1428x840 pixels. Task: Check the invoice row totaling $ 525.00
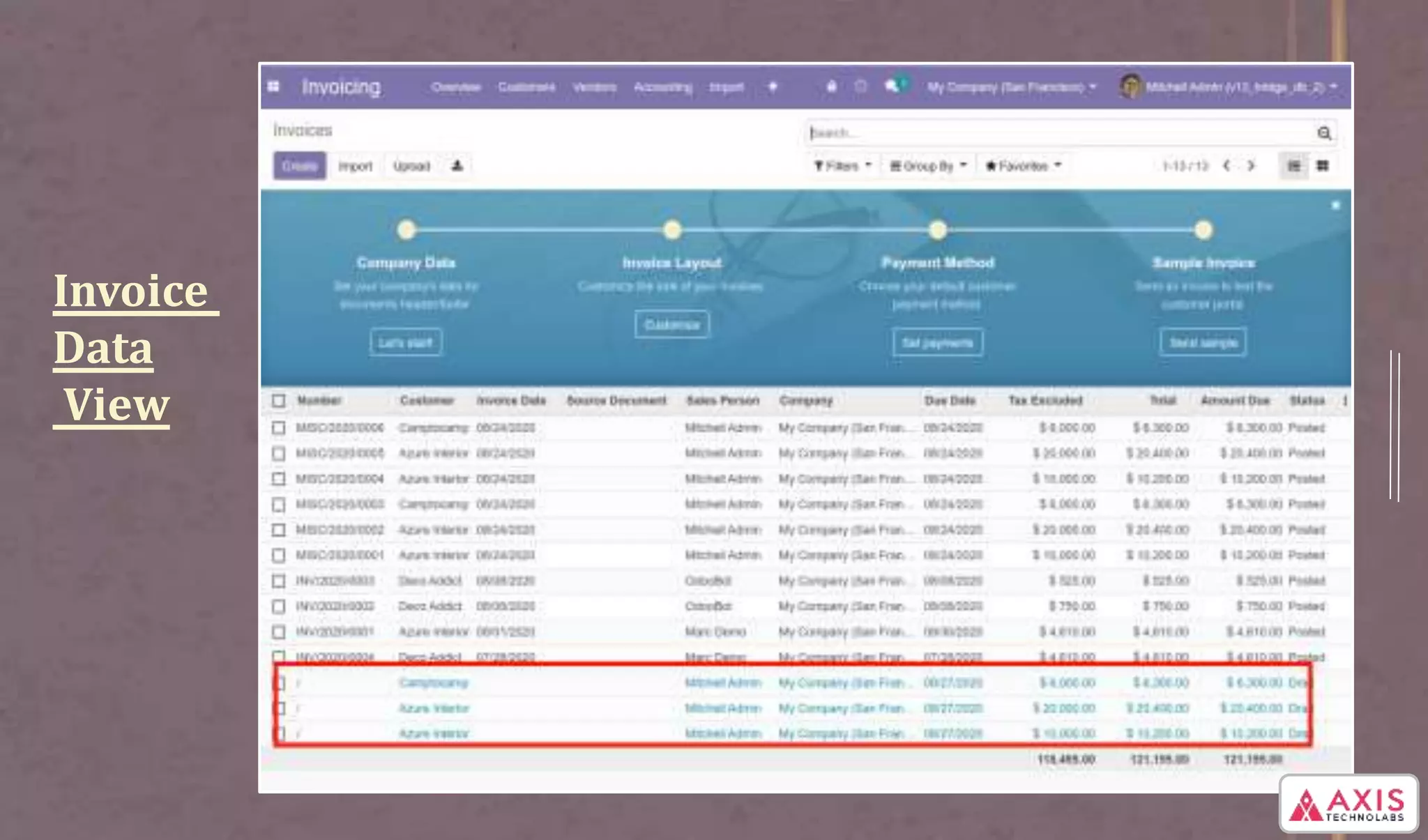tap(279, 581)
